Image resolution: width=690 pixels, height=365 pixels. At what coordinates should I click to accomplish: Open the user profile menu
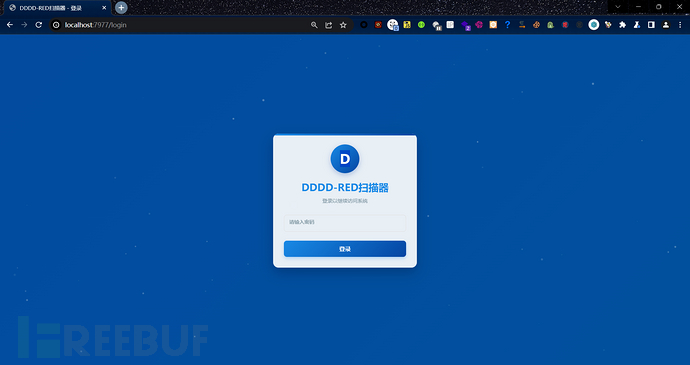pyautogui.click(x=666, y=25)
